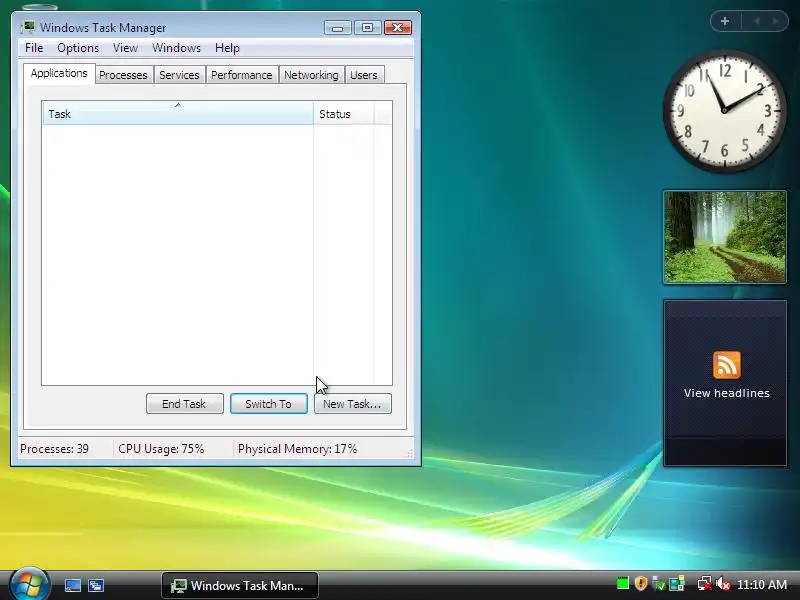
Task: Open the Windows Security shield tray icon
Action: coord(641,583)
